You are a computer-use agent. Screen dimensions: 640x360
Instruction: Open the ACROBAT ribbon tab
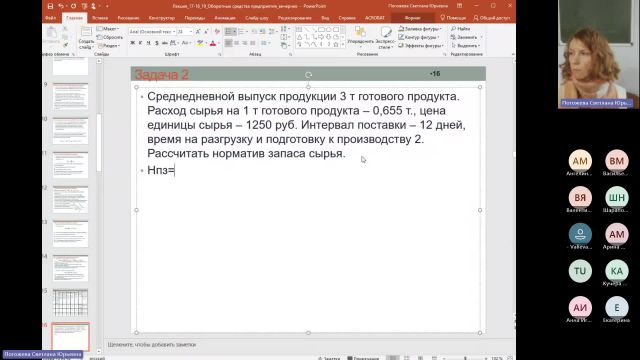point(374,18)
